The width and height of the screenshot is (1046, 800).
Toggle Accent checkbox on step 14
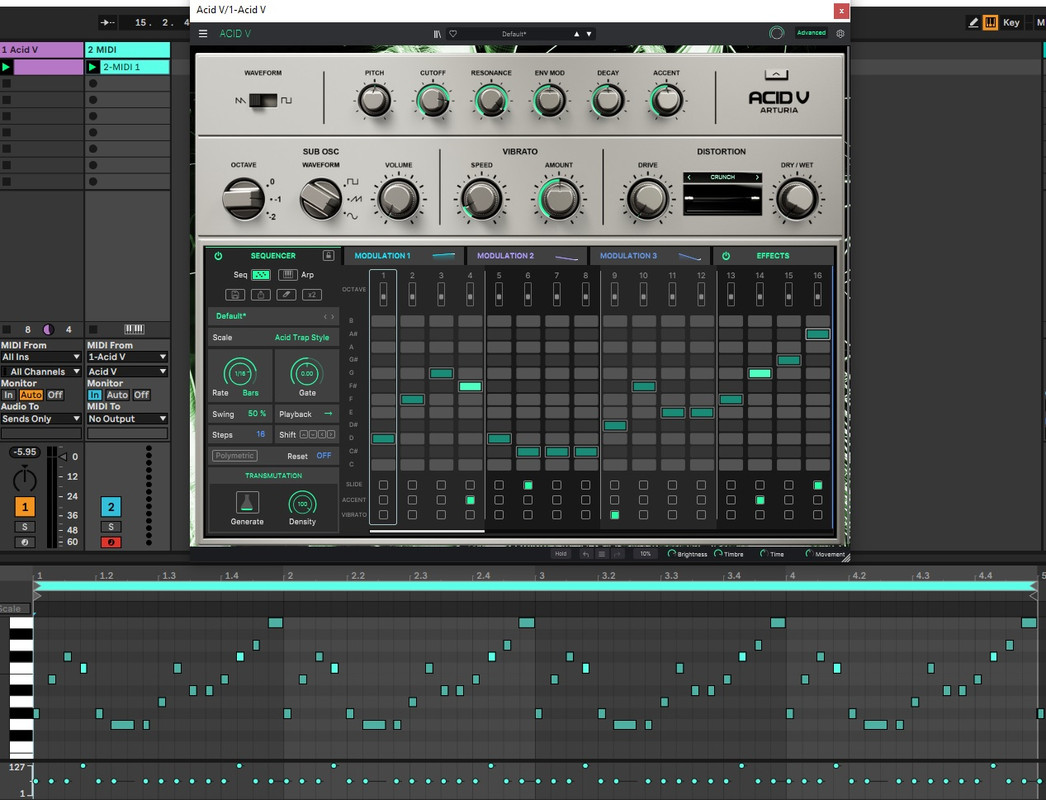pyautogui.click(x=760, y=500)
